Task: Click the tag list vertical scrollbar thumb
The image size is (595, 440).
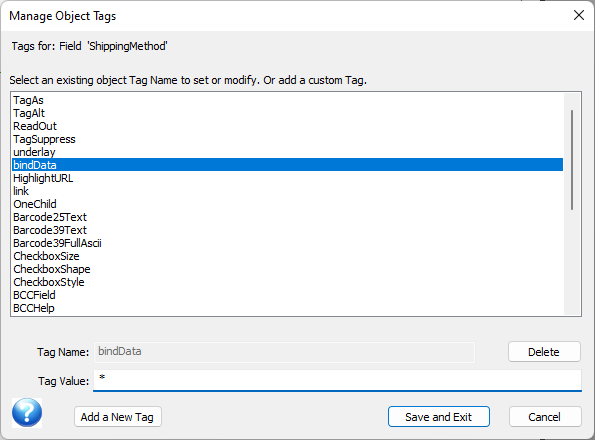Action: (572, 160)
